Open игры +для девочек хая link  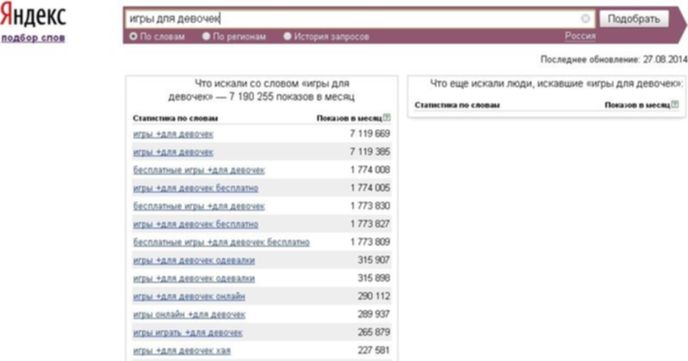pyautogui.click(x=181, y=350)
